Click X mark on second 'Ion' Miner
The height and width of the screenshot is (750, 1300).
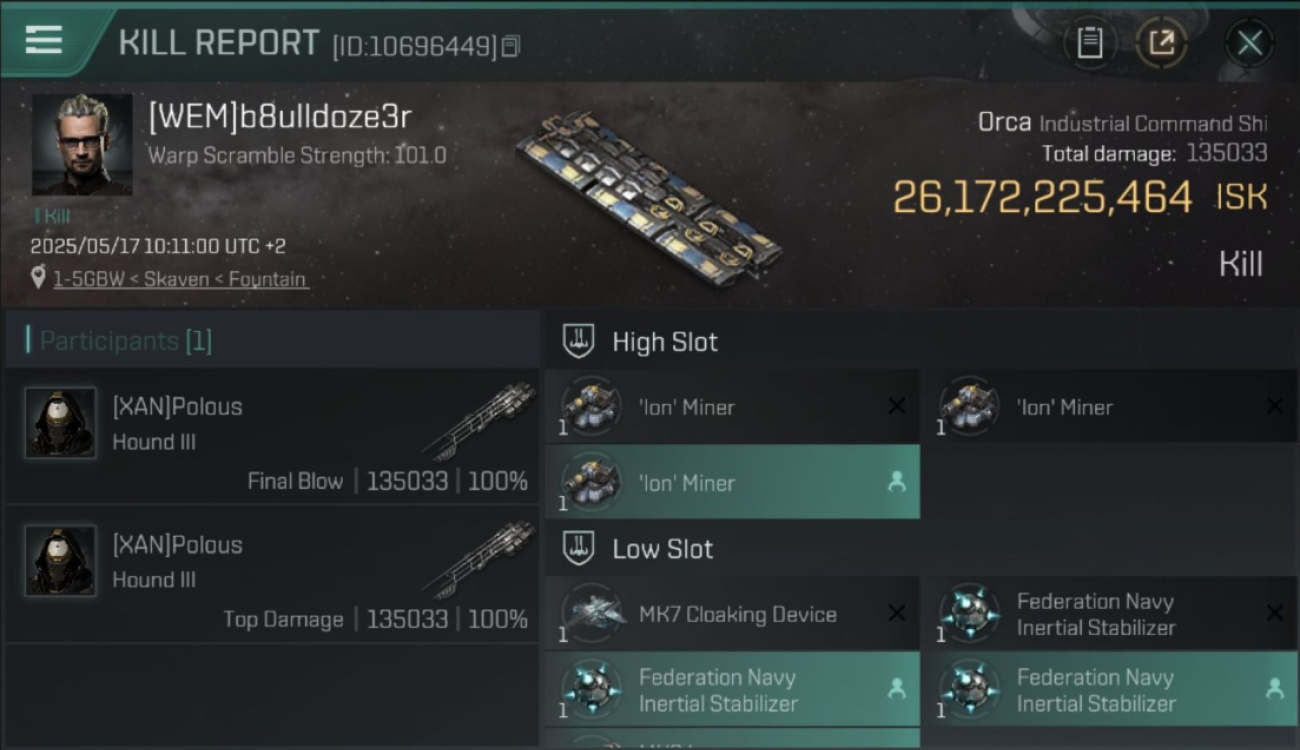(x=1274, y=406)
